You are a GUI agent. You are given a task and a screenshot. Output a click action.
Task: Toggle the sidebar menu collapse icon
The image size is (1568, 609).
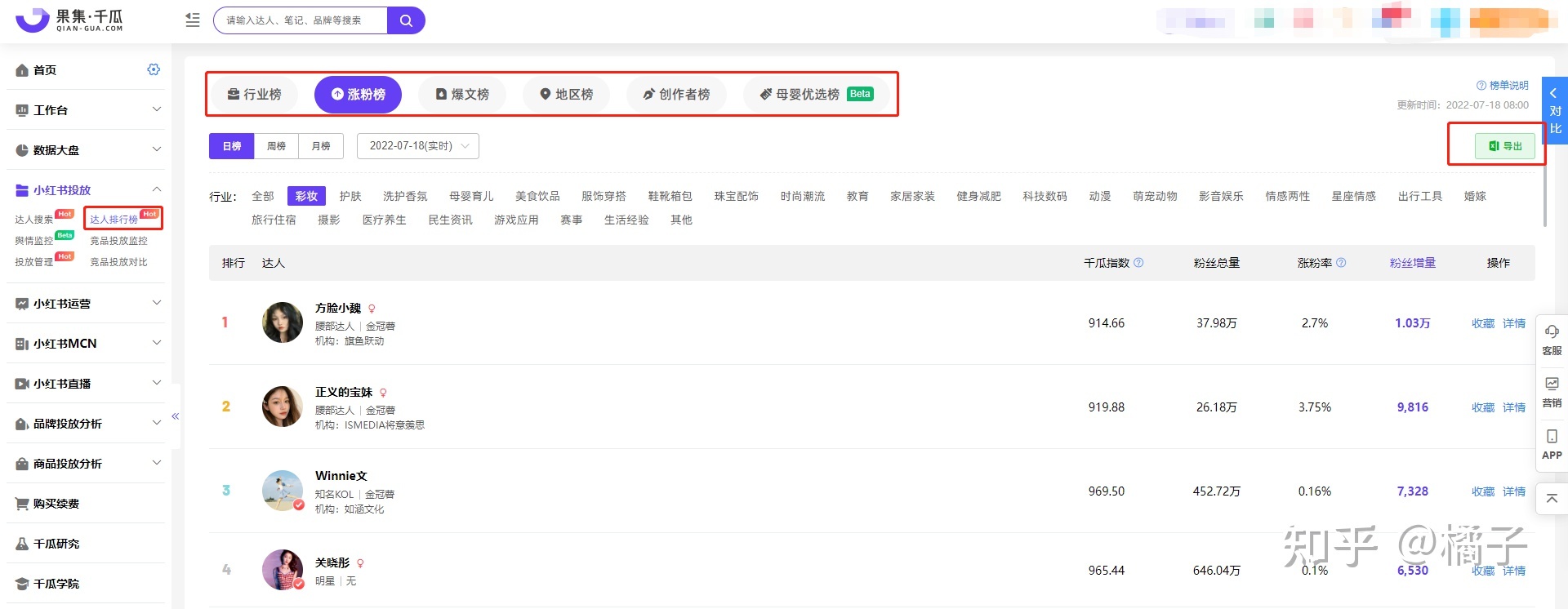point(193,20)
